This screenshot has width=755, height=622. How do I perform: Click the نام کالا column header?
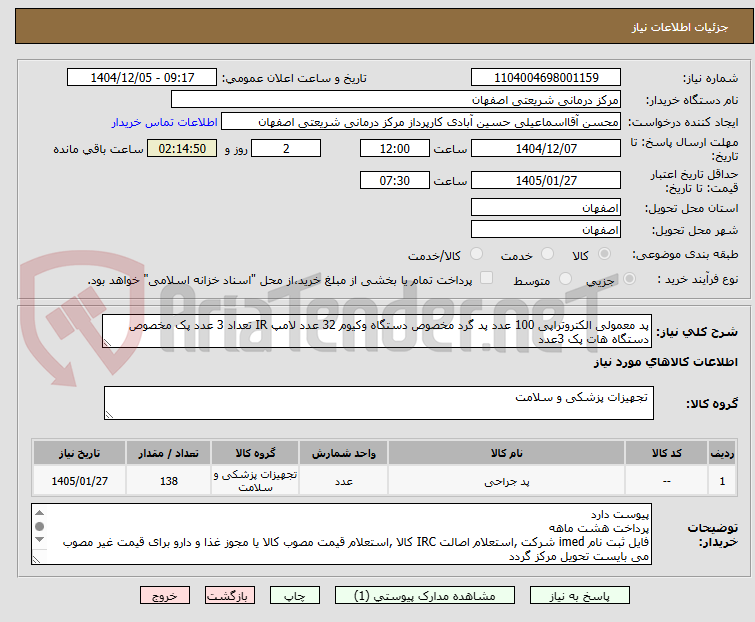coord(507,453)
